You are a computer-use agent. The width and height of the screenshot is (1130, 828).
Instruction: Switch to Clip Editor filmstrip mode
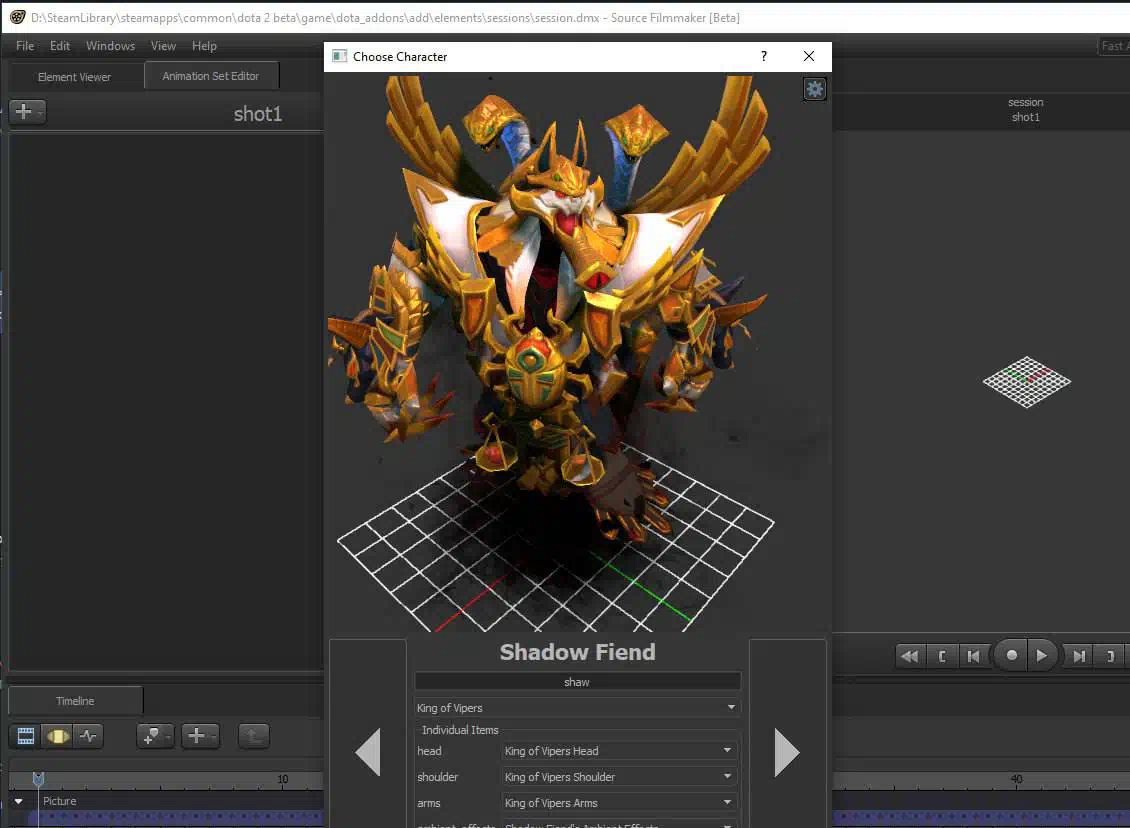coord(26,736)
